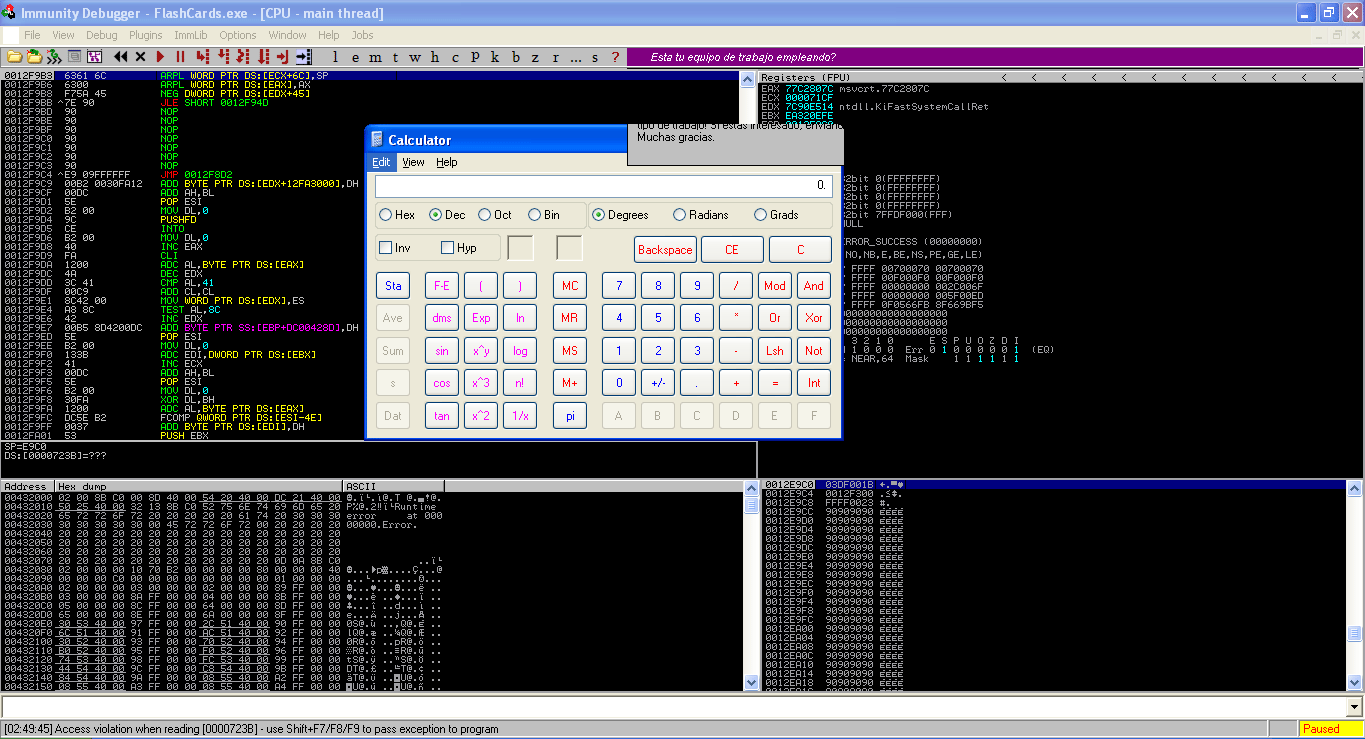
Task: Select the Degrees radio button
Action: [x=620, y=215]
